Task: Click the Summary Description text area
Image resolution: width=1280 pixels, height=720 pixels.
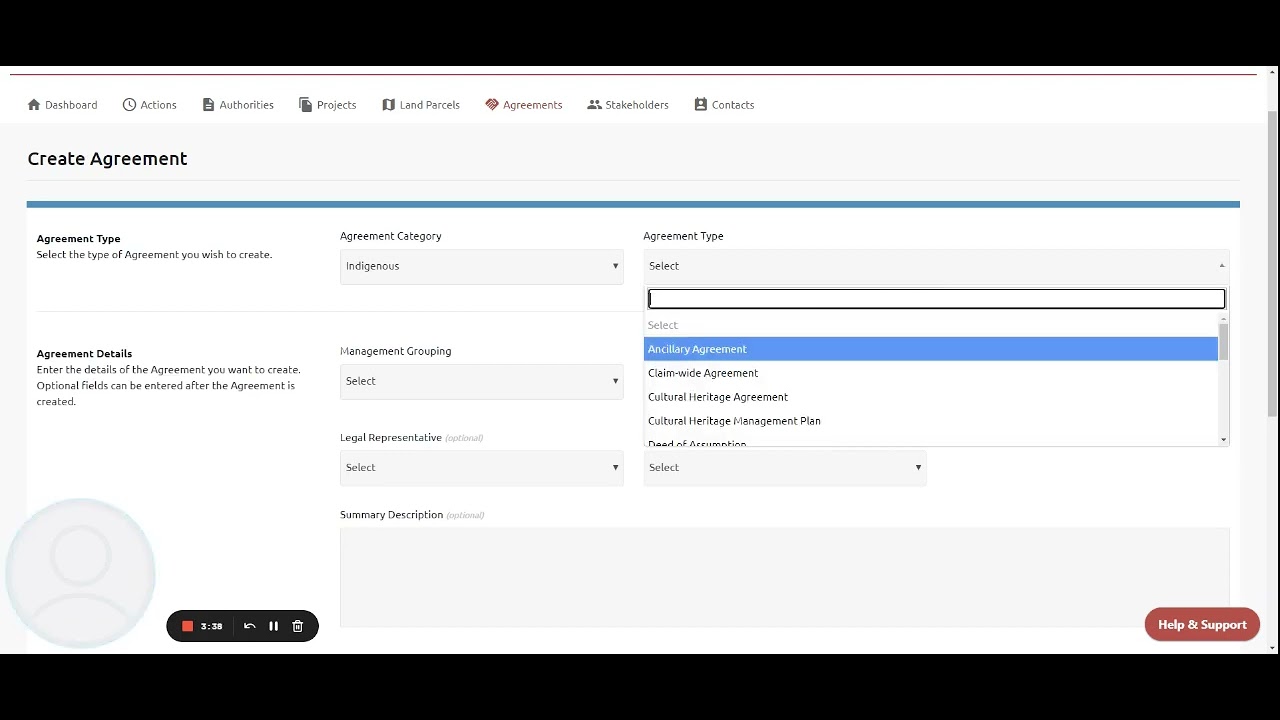Action: point(784,577)
